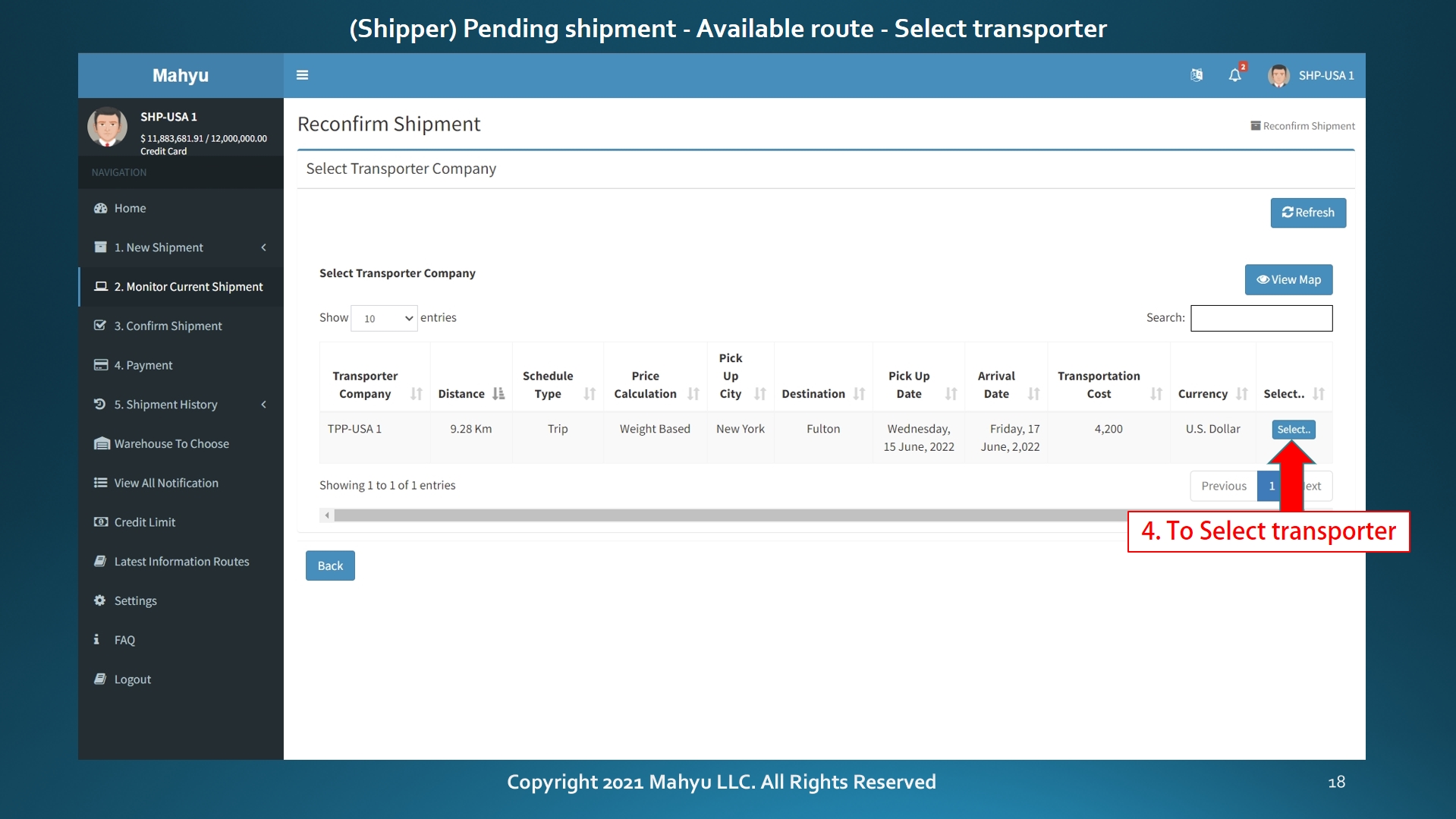Sort by Distance column sort icon
1456x819 pixels.
tap(498, 394)
